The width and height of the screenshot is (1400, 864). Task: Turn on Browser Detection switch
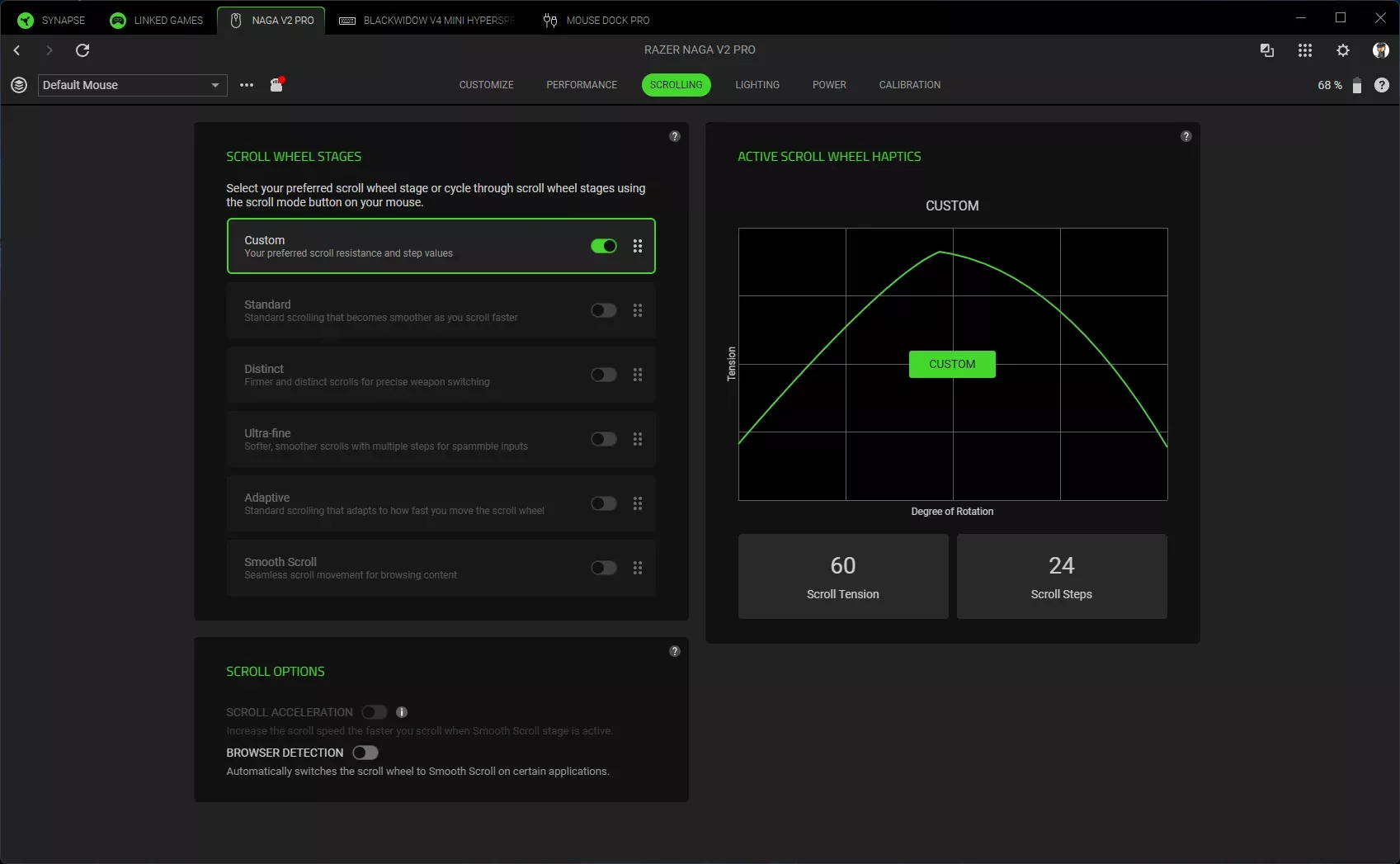(x=365, y=753)
